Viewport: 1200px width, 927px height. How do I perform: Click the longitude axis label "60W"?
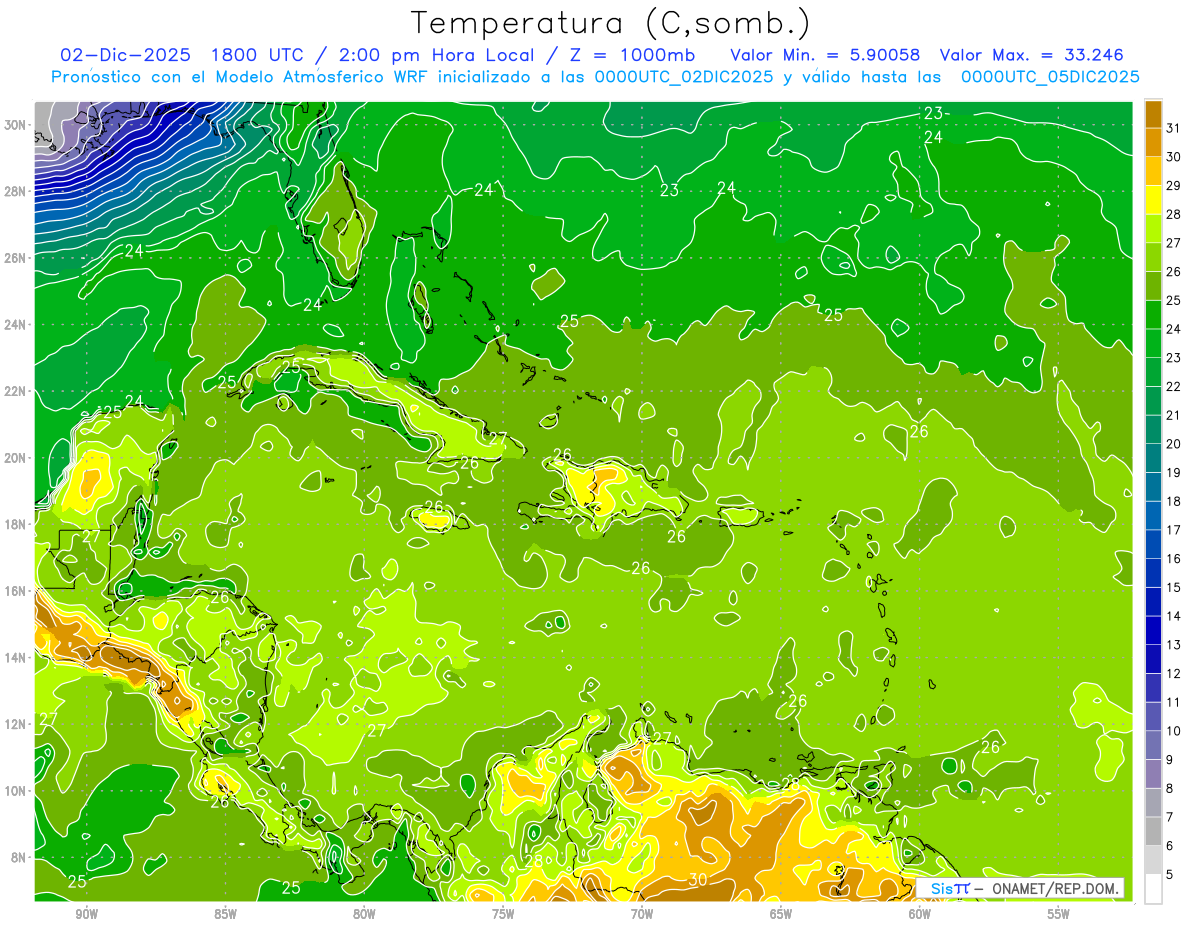tap(920, 913)
